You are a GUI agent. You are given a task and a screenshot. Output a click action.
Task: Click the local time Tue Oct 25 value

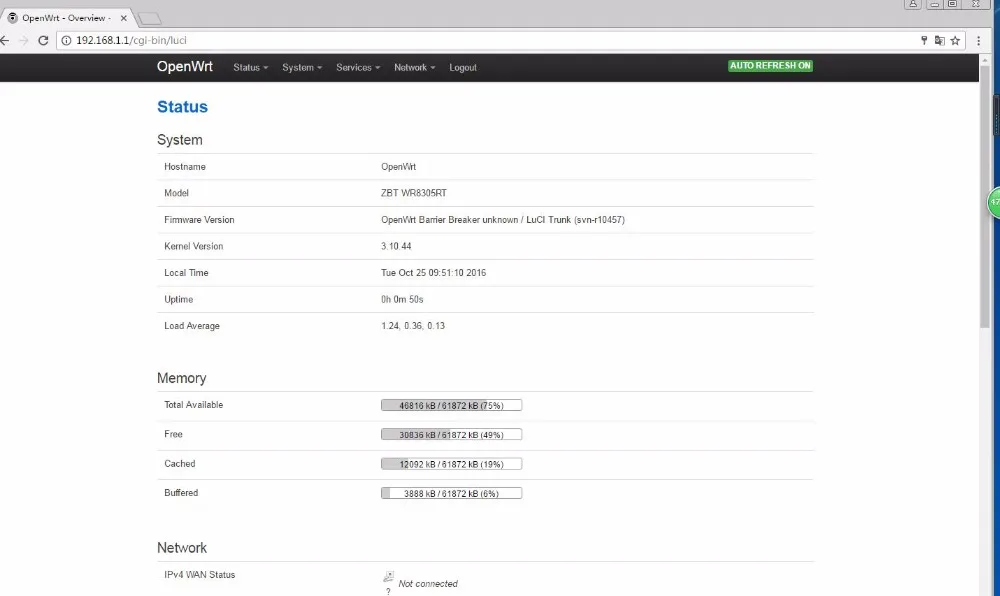434,273
